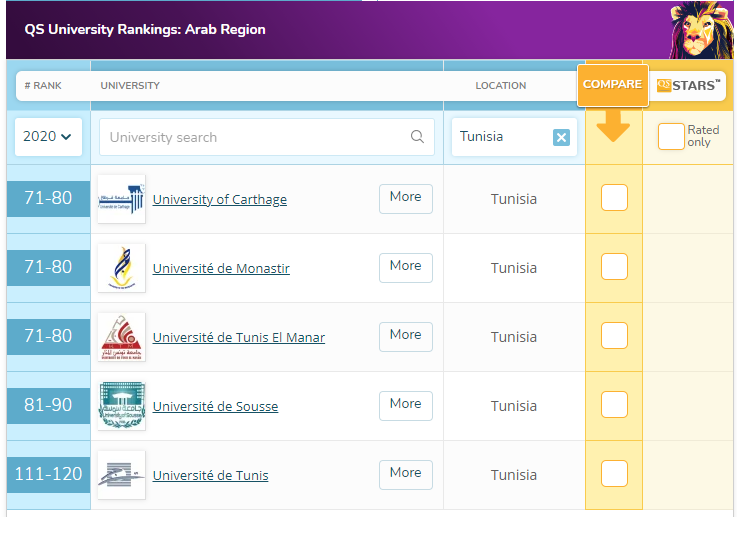
Task: Click the Université de Tunis El Manar logo
Action: point(122,337)
